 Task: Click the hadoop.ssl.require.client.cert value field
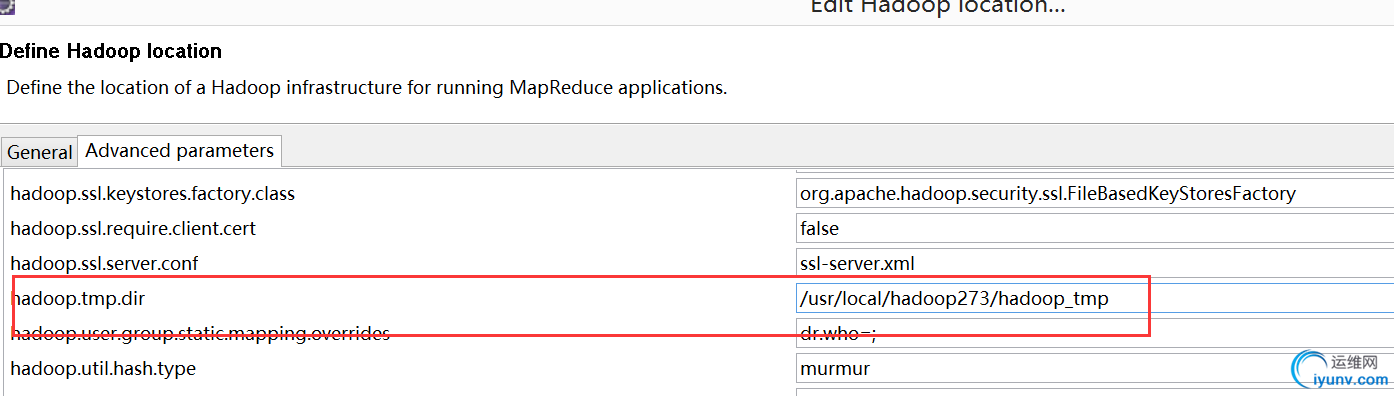(x=1095, y=229)
